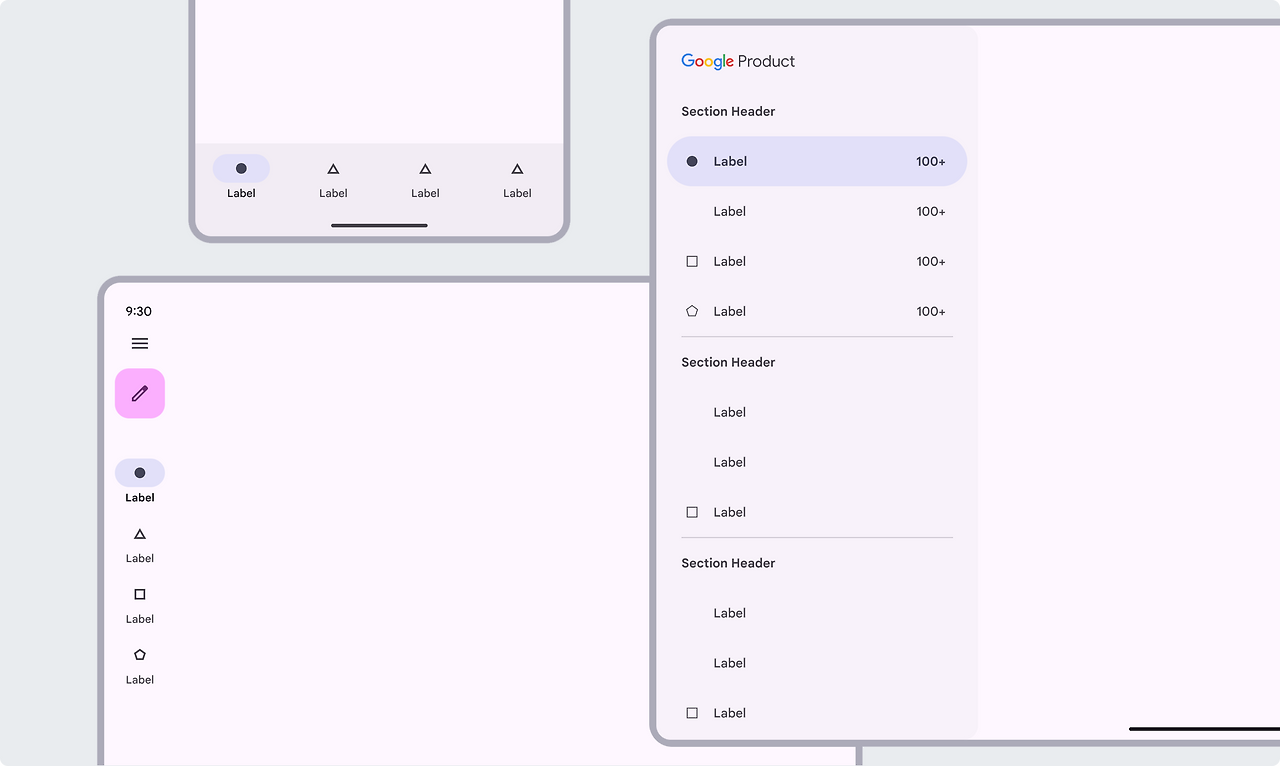Tap the pink pencil edit button
This screenshot has height=766, width=1280.
click(x=140, y=393)
